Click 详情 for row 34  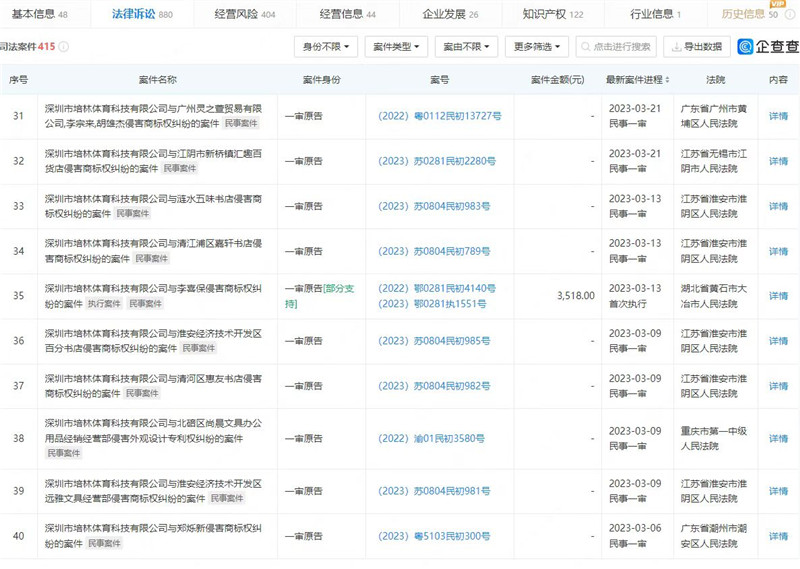click(x=778, y=251)
